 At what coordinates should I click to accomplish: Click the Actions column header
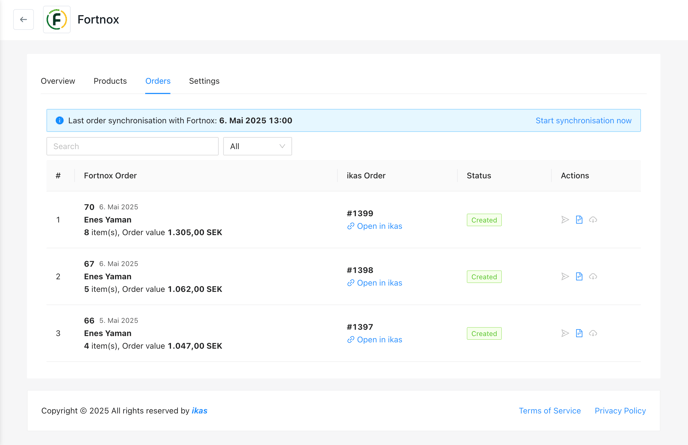[x=575, y=176]
